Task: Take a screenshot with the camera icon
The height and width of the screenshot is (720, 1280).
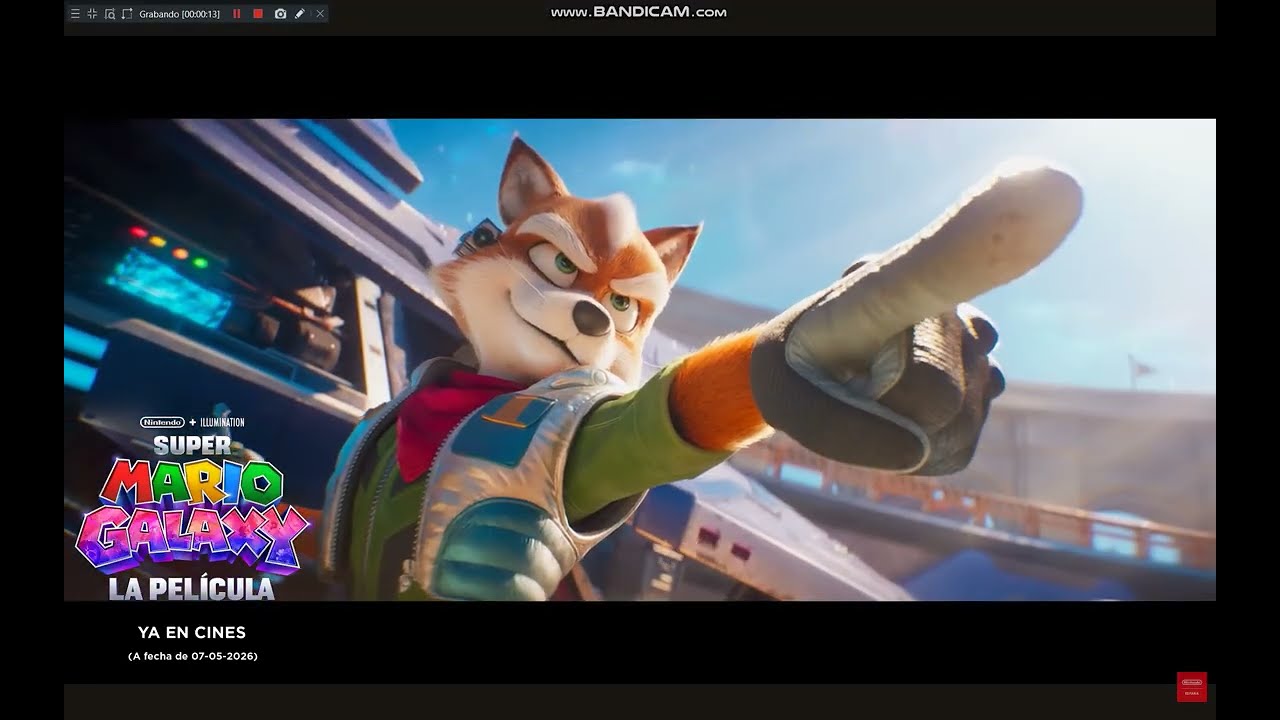Action: (x=280, y=14)
